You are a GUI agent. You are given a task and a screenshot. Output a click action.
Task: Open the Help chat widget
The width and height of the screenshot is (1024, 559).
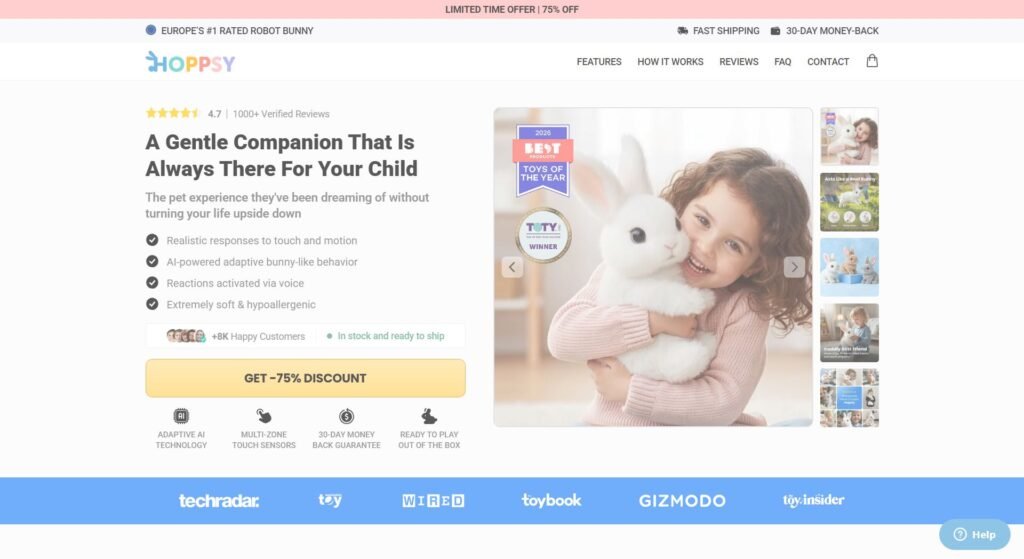click(x=974, y=534)
